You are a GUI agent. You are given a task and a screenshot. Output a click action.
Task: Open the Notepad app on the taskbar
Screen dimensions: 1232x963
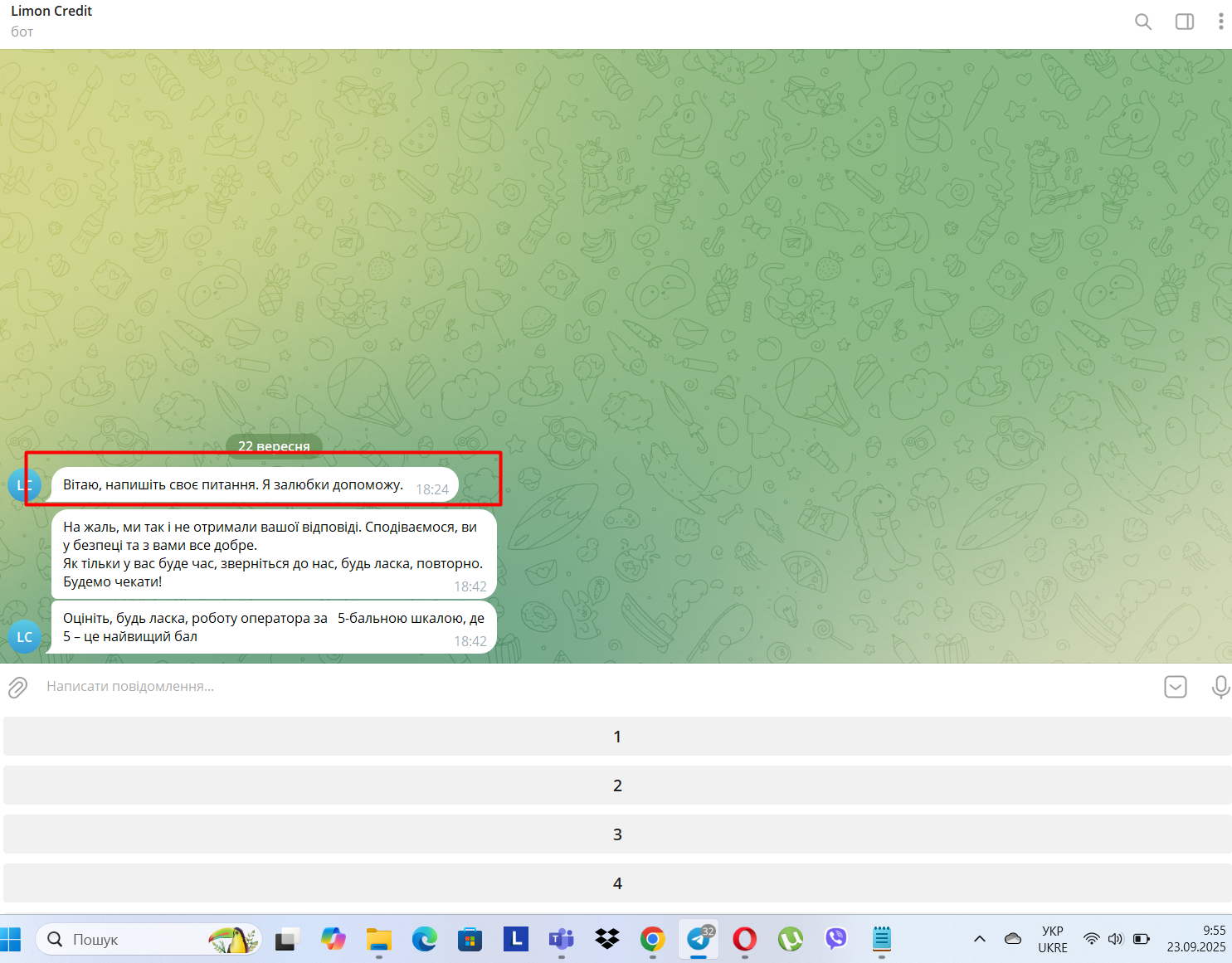coord(882,939)
